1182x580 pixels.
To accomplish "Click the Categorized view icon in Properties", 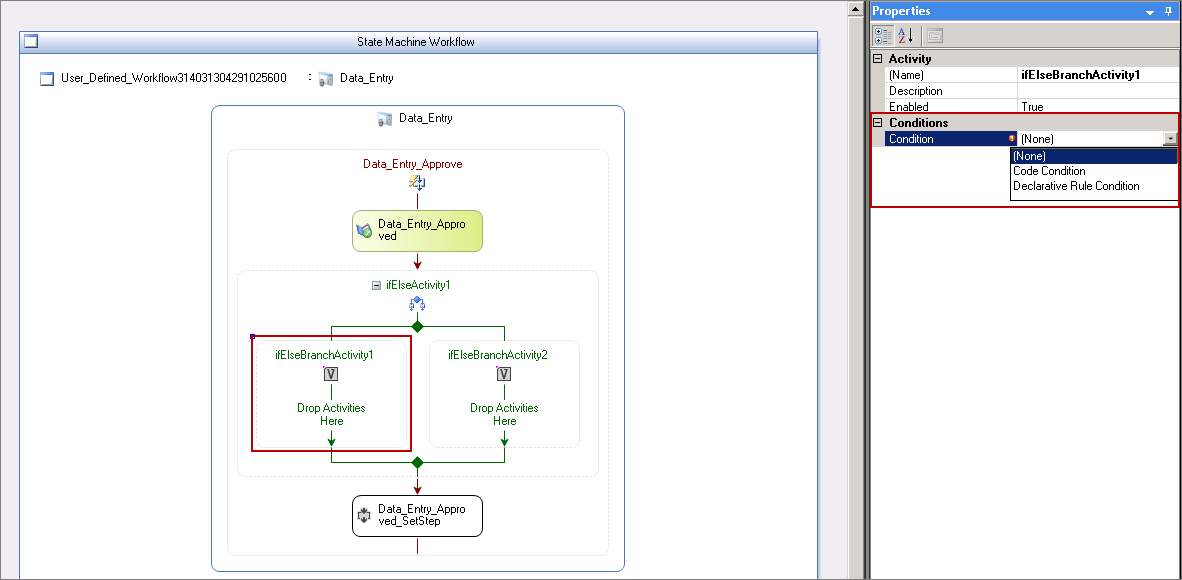I will pos(884,35).
